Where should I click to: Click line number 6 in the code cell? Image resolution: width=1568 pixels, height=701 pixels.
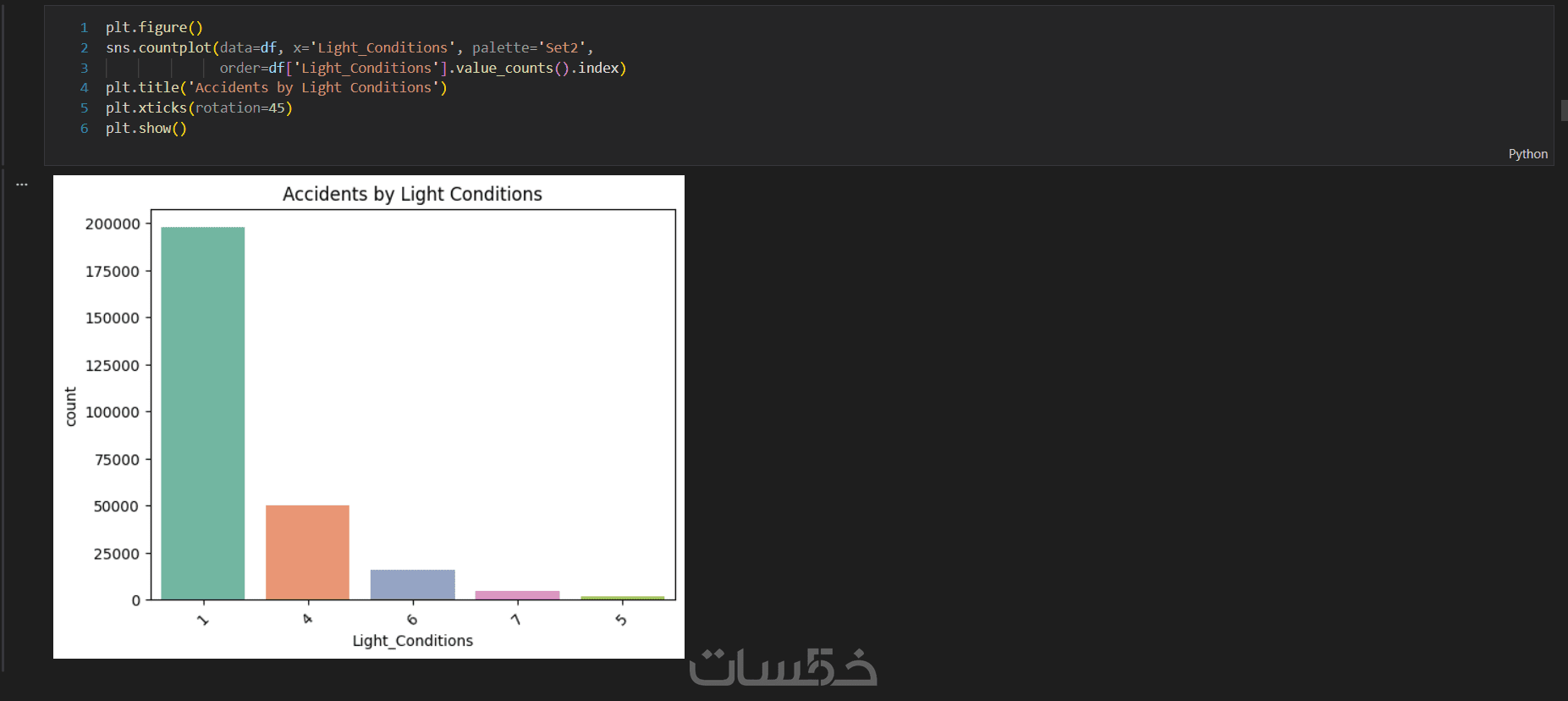[84, 129]
